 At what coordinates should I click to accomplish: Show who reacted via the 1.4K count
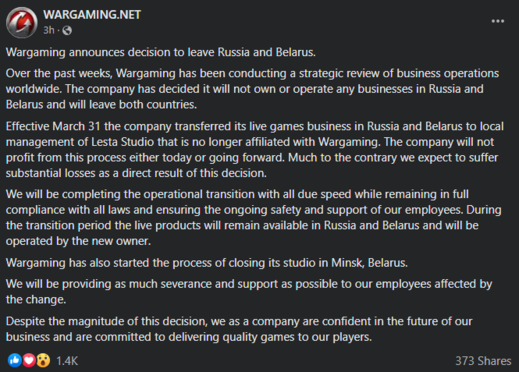pyautogui.click(x=67, y=361)
